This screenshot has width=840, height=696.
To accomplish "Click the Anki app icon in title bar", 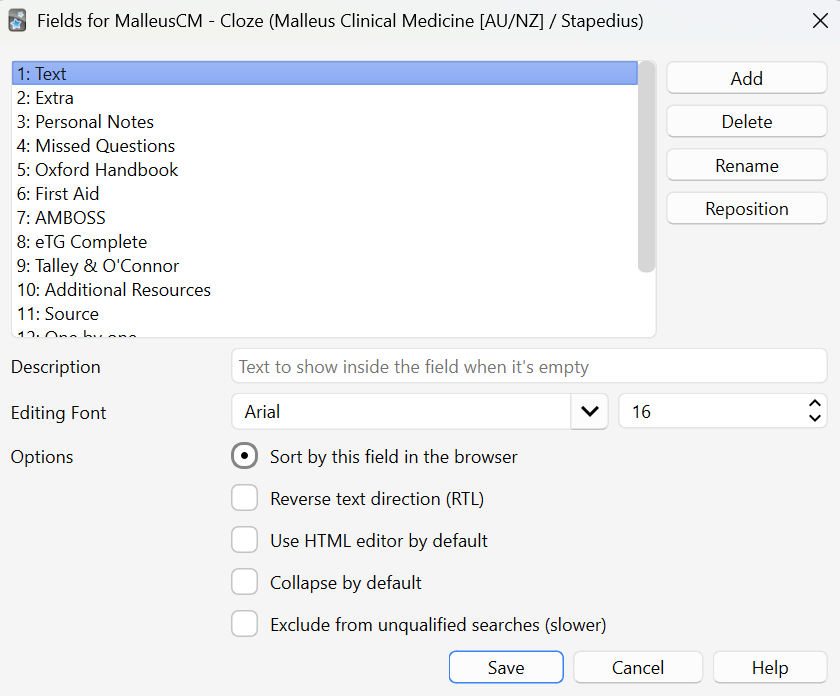I will click(17, 20).
